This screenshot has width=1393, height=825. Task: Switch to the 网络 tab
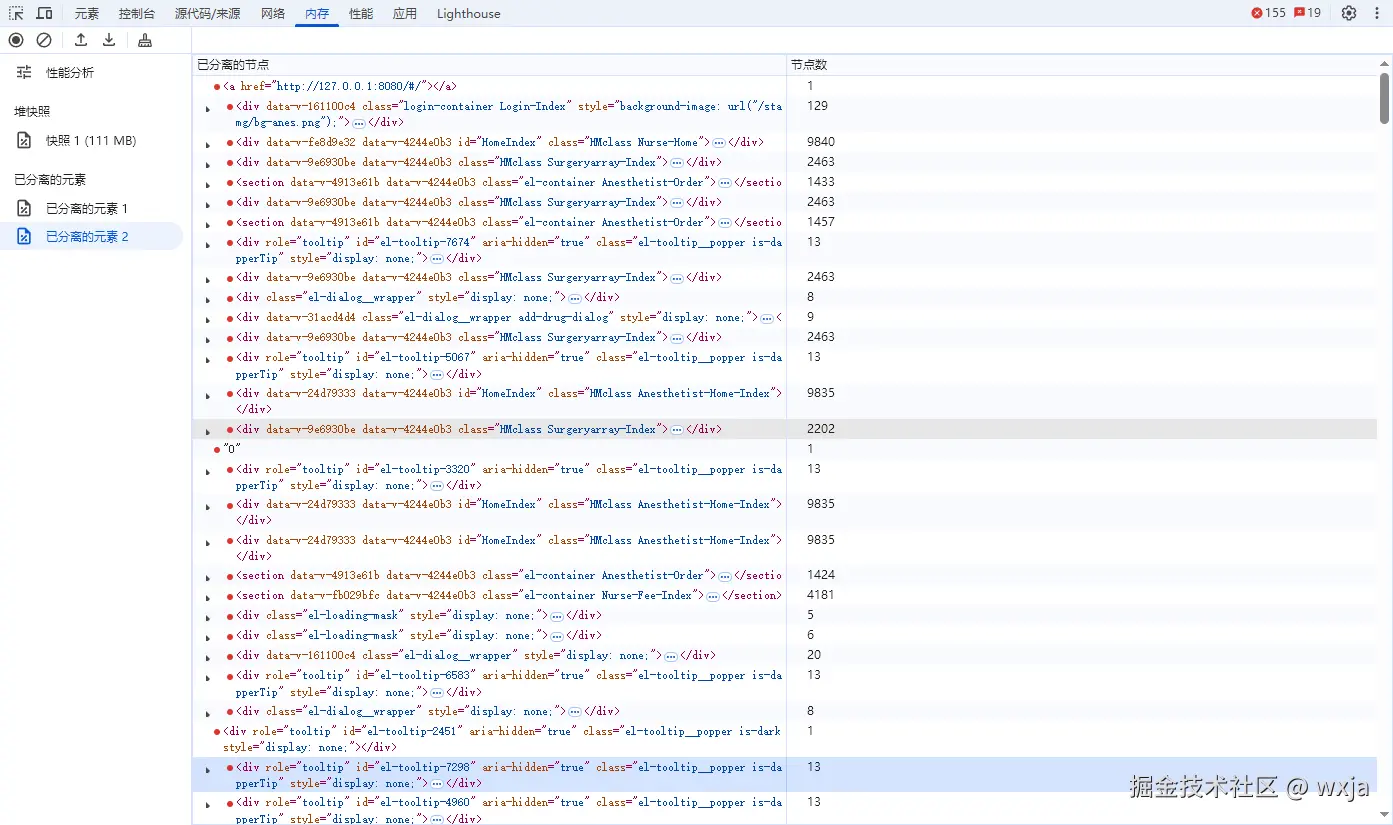tap(273, 14)
